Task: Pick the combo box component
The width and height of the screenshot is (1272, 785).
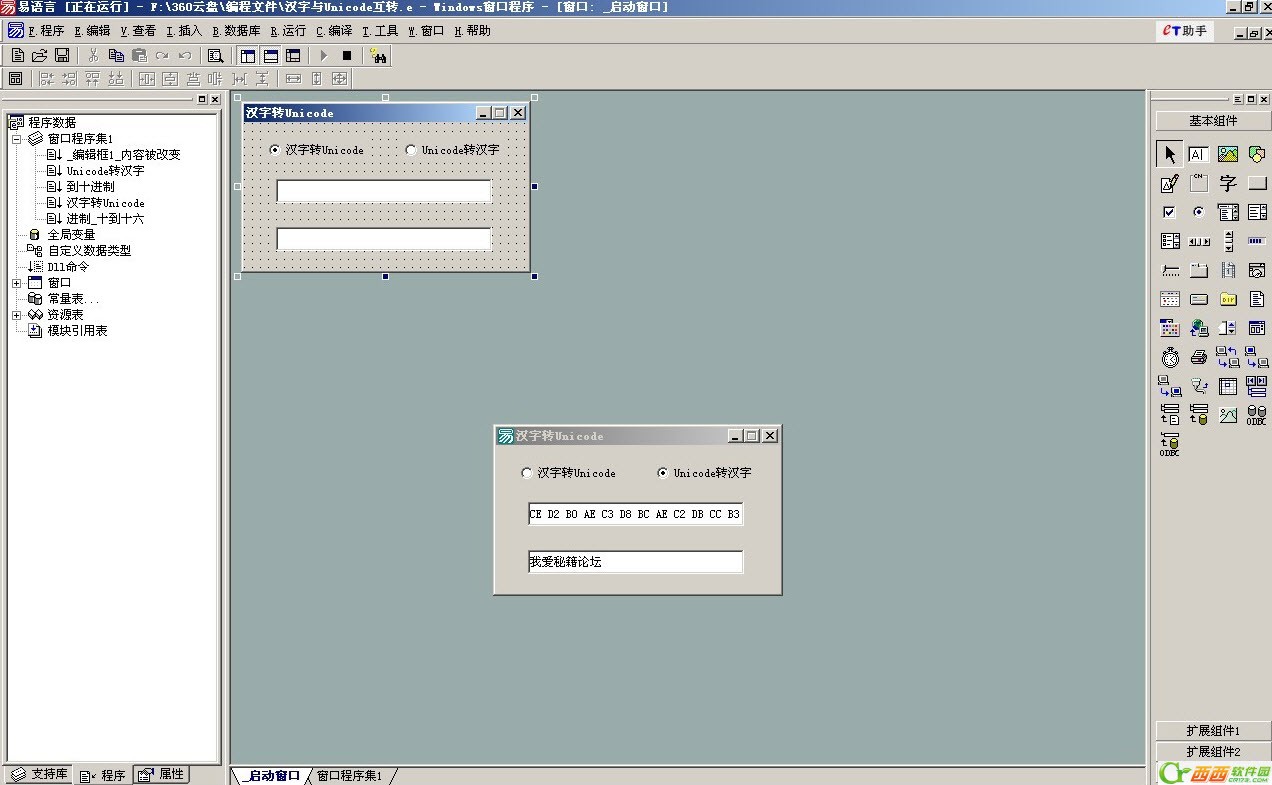Action: tap(1227, 212)
